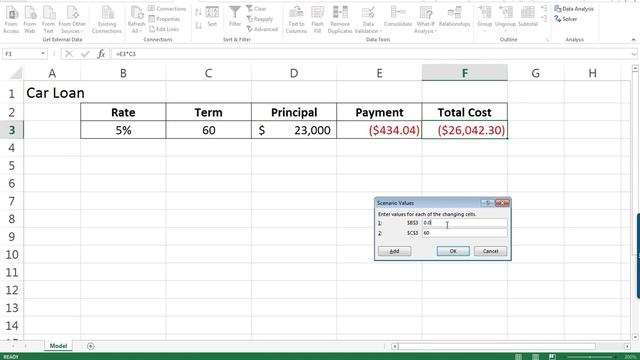Click the Car Loan title cell
Image resolution: width=640 pixels, height=360 pixels.
click(x=52, y=93)
